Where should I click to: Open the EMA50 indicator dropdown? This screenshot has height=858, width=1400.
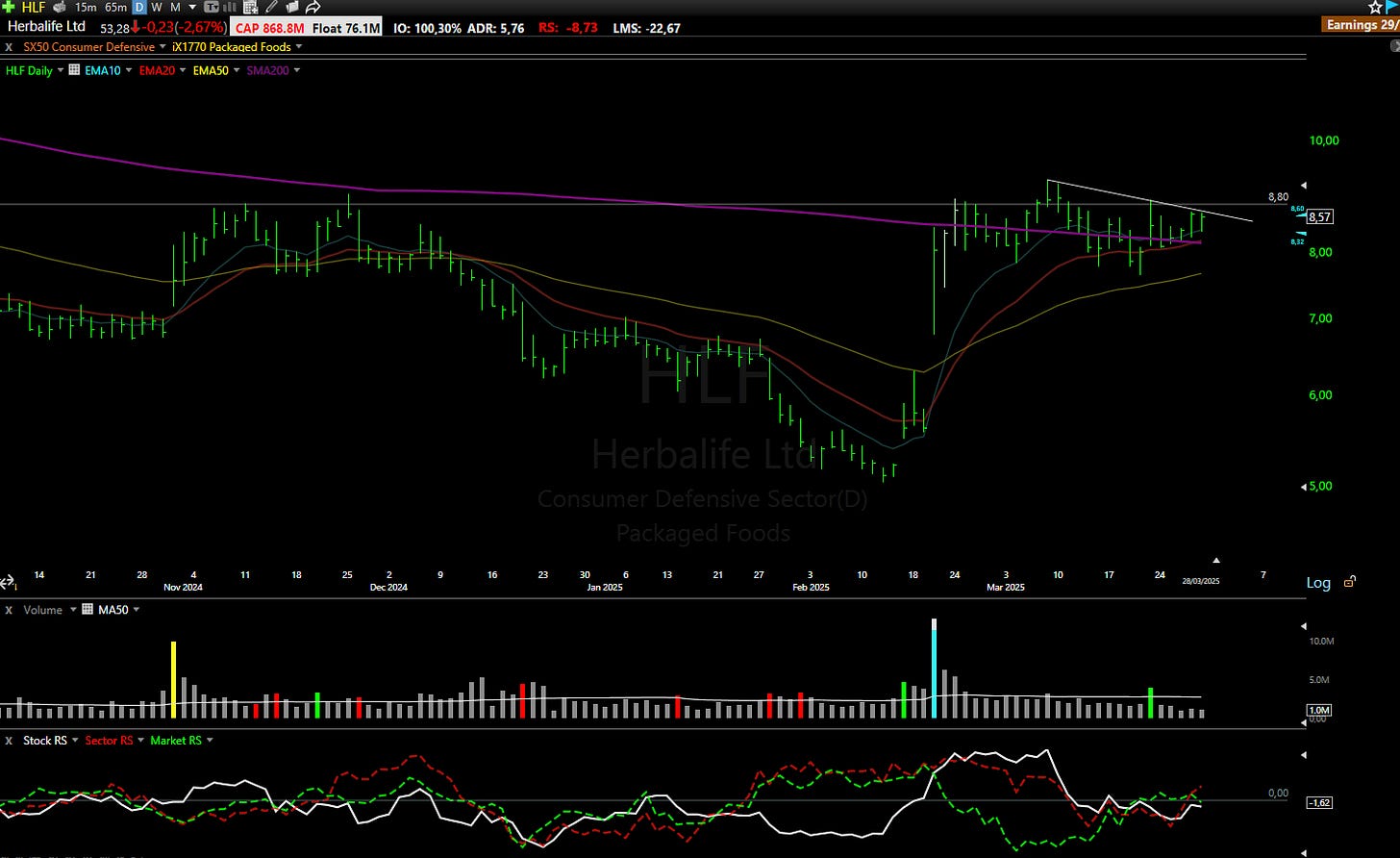pyautogui.click(x=237, y=70)
